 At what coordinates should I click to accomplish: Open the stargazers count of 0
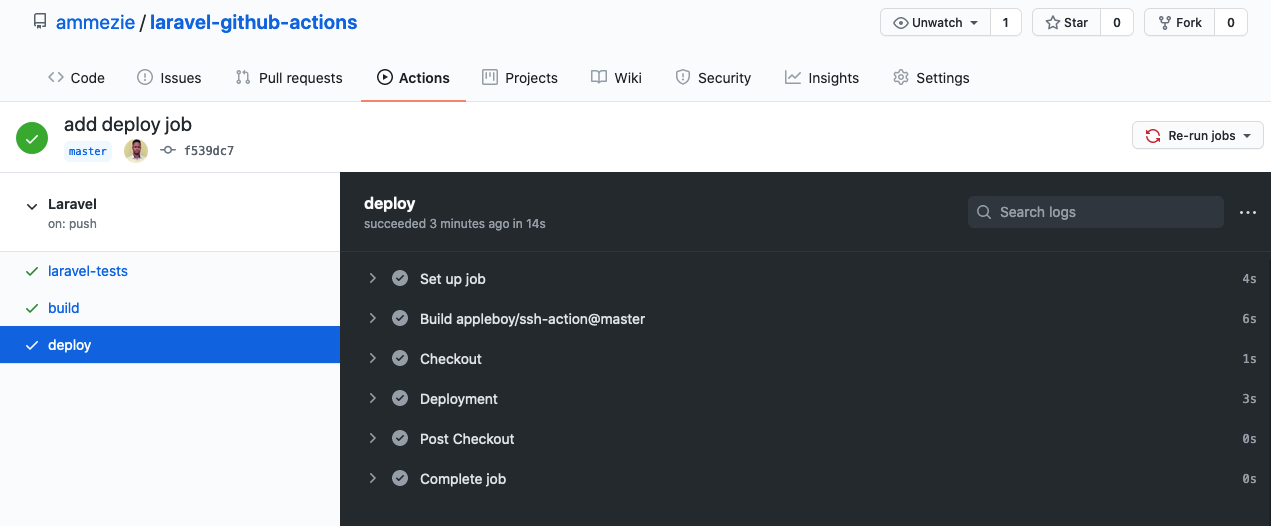1116,22
